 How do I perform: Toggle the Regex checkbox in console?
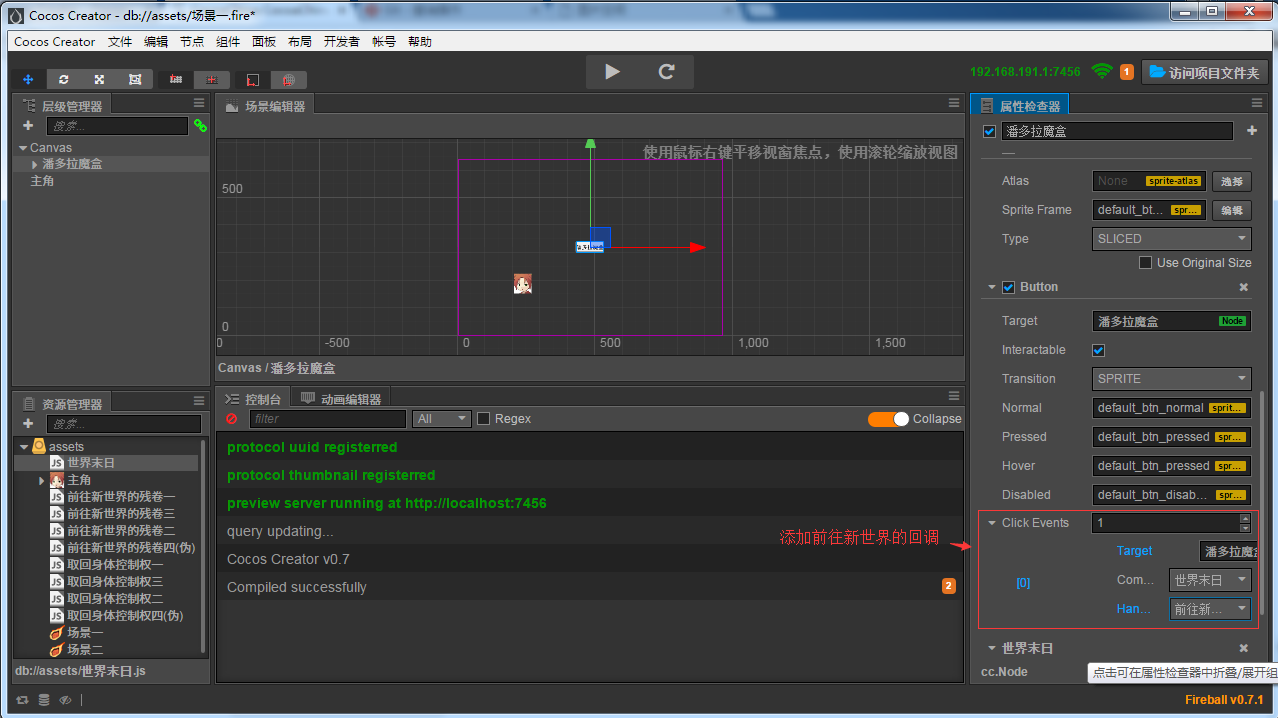[x=484, y=419]
